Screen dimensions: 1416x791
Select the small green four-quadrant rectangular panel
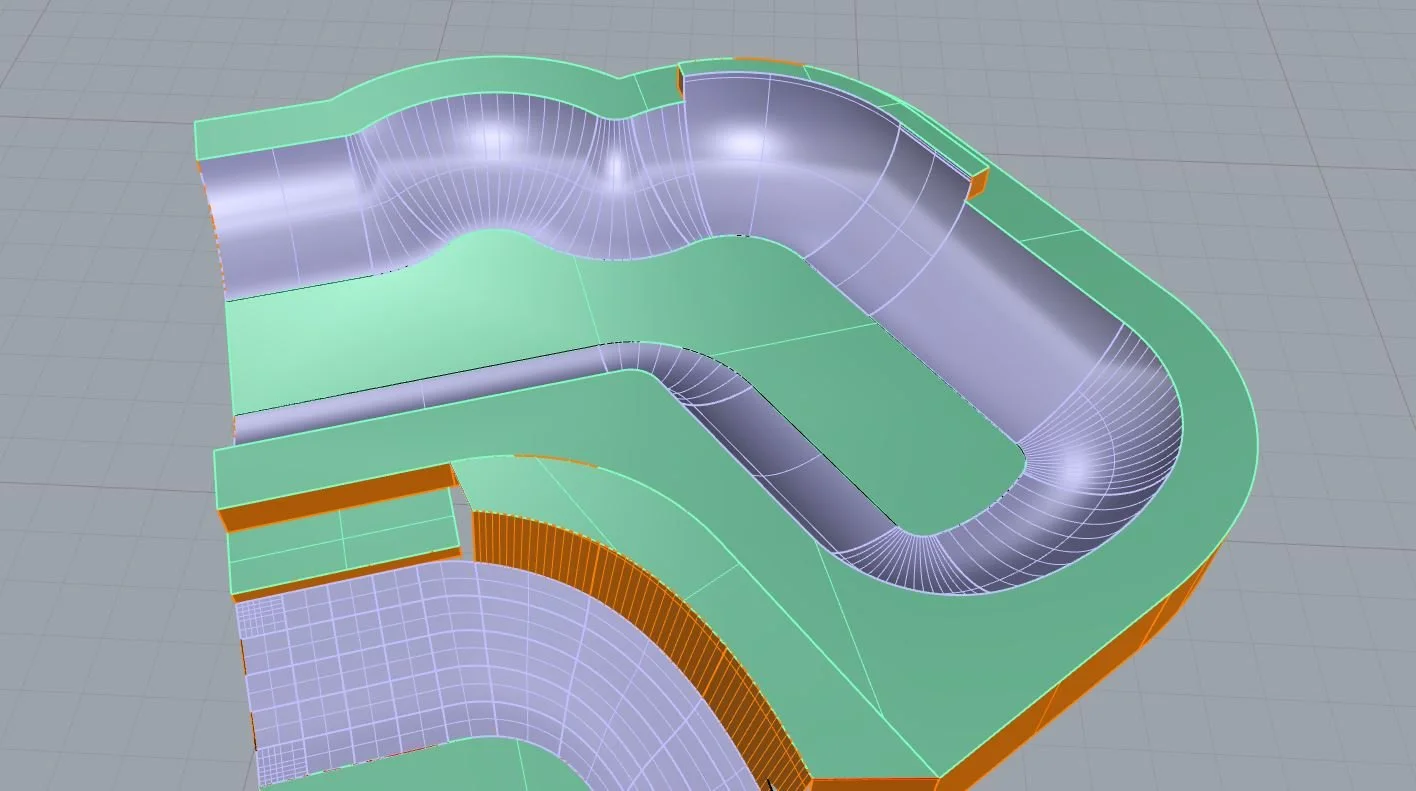coord(343,540)
